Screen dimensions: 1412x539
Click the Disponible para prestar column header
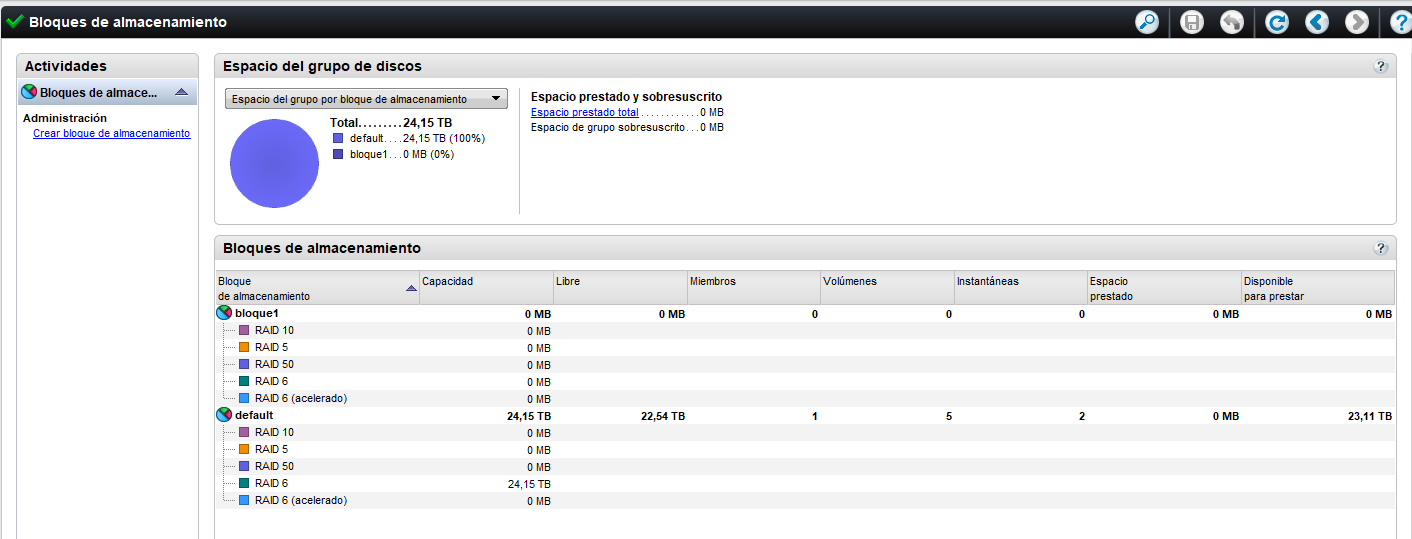coord(1318,288)
